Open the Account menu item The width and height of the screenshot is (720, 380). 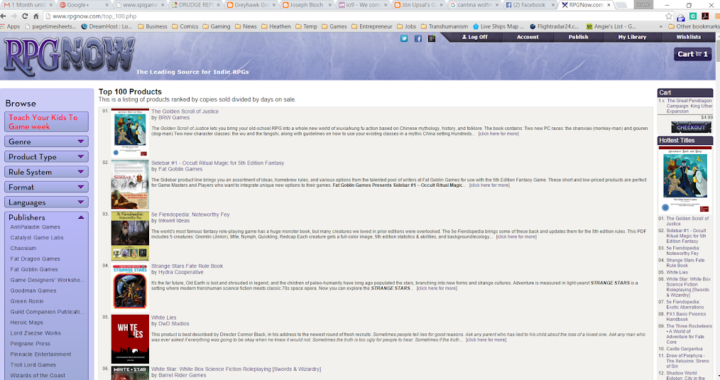(x=528, y=37)
